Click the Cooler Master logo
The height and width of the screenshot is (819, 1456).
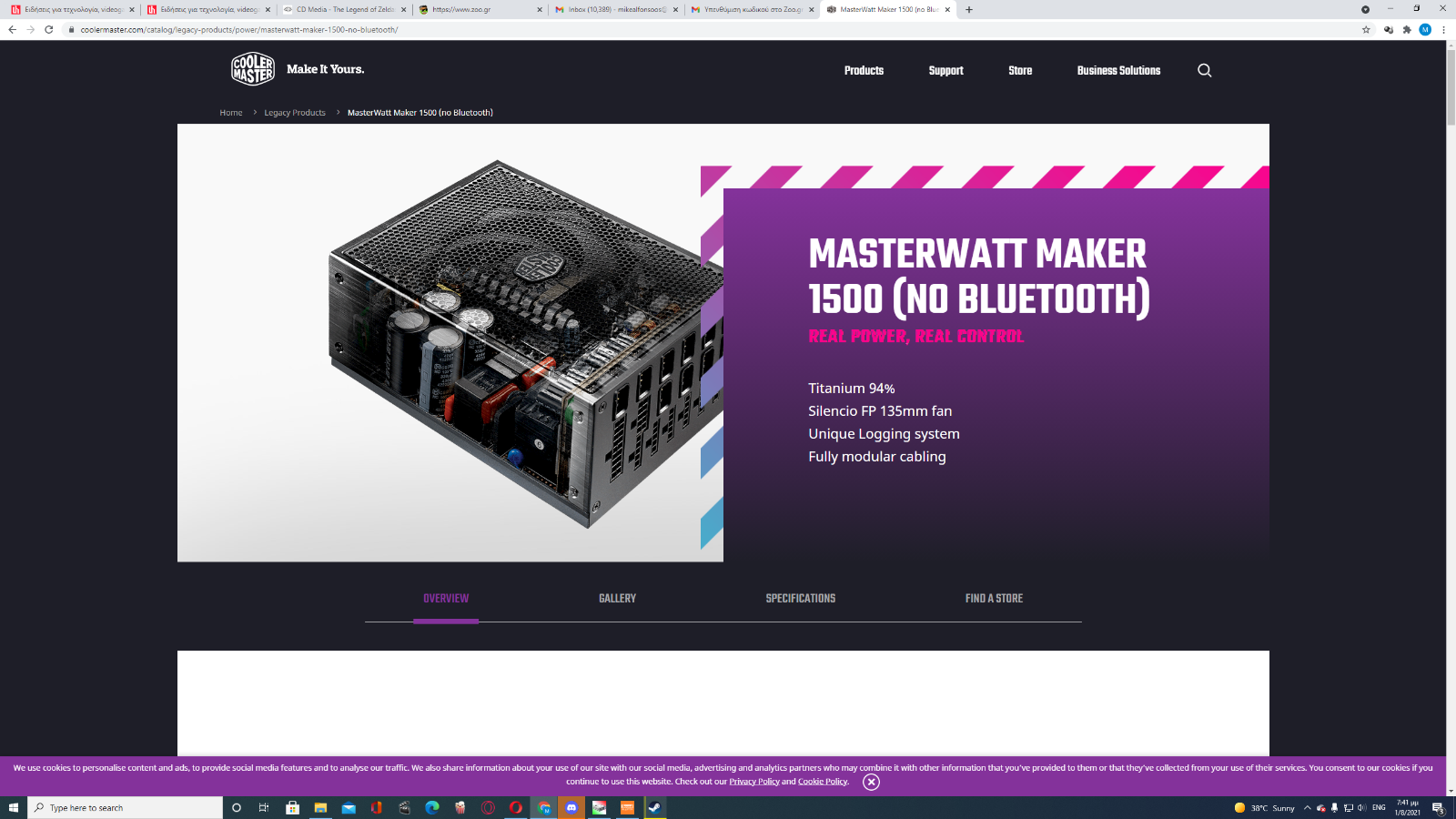point(253,69)
